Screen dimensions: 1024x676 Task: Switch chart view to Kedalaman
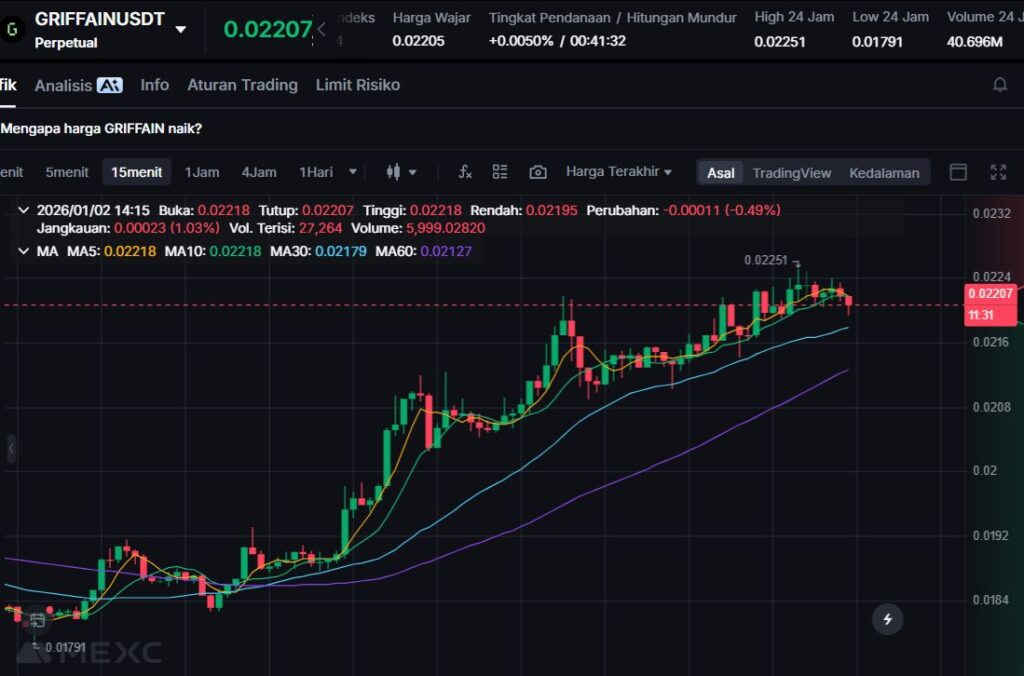(x=884, y=173)
